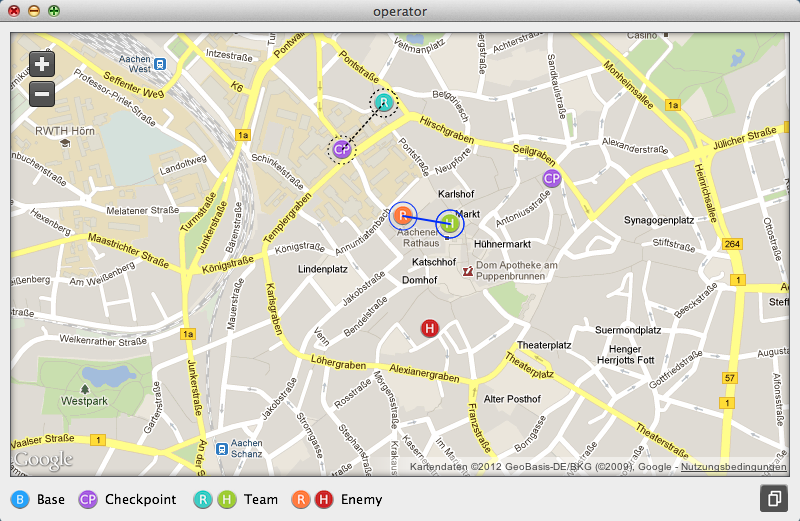Click the green H Team legend icon
This screenshot has width=800, height=521.
[x=227, y=499]
